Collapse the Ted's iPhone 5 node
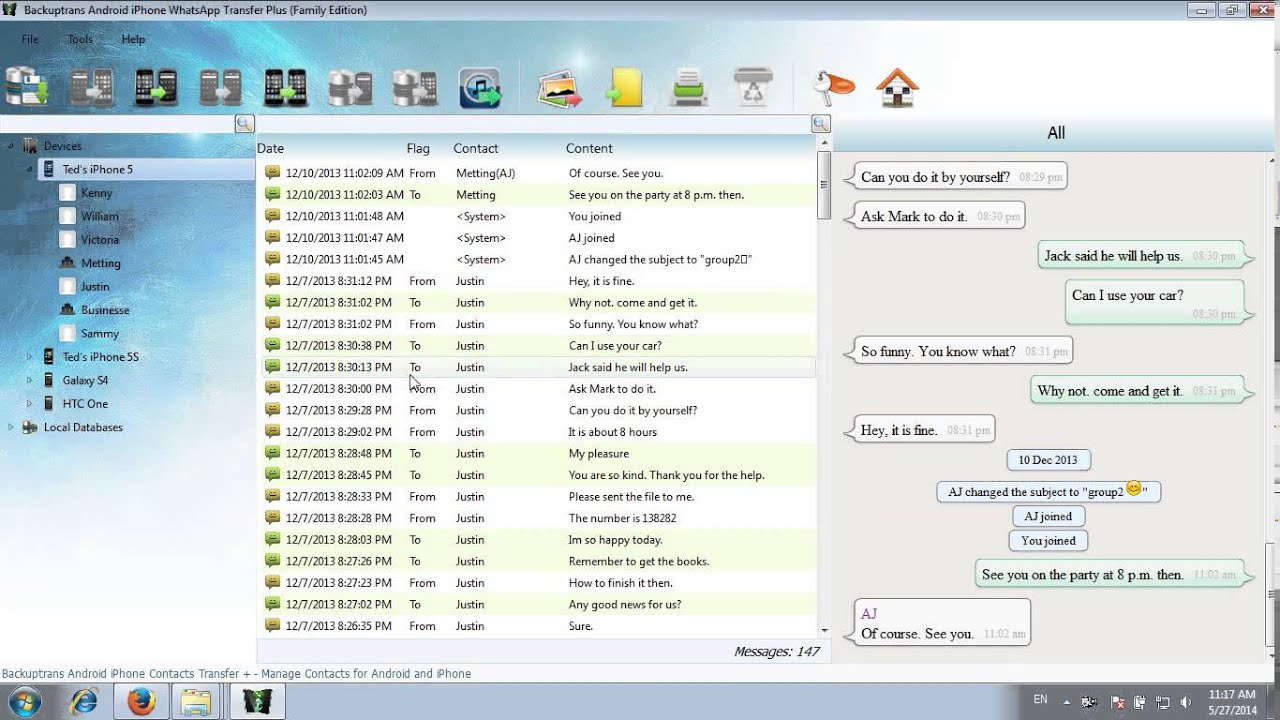The width and height of the screenshot is (1280, 720). click(x=29, y=169)
